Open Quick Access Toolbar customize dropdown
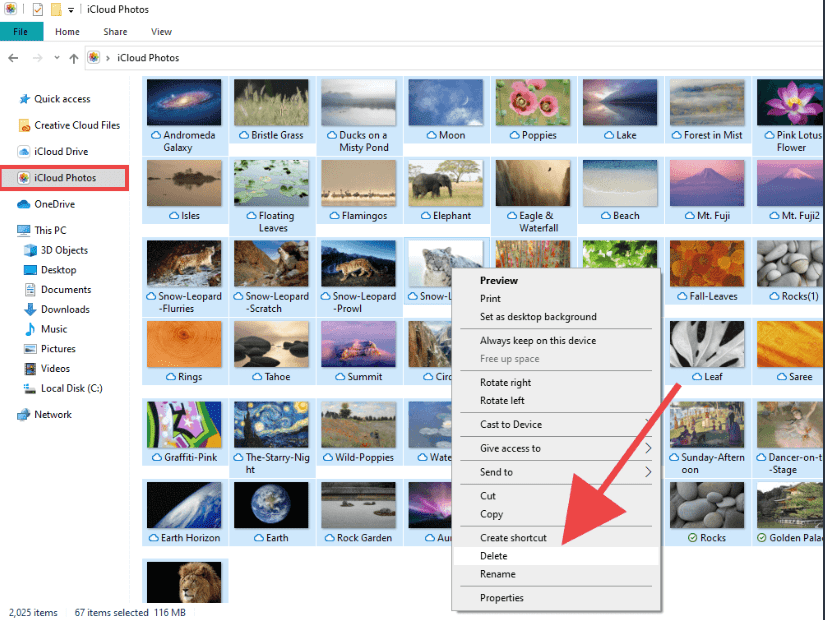Screen dimensions: 825x620 (x=71, y=10)
